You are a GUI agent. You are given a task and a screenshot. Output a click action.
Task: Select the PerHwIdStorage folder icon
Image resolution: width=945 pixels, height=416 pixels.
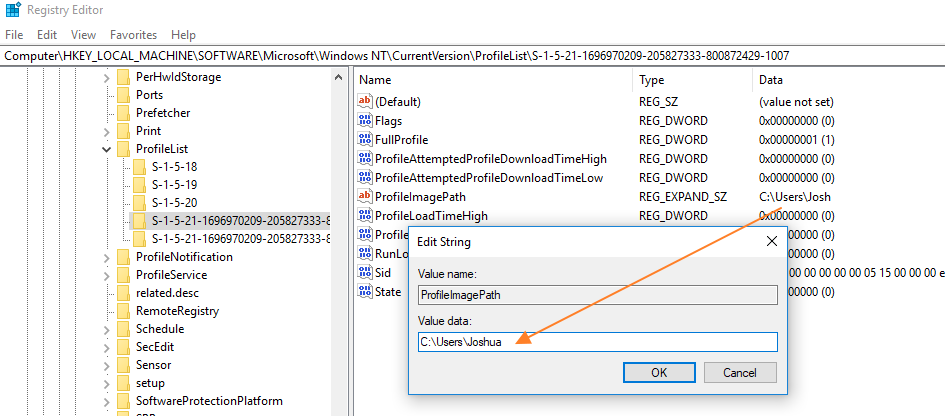[x=124, y=77]
